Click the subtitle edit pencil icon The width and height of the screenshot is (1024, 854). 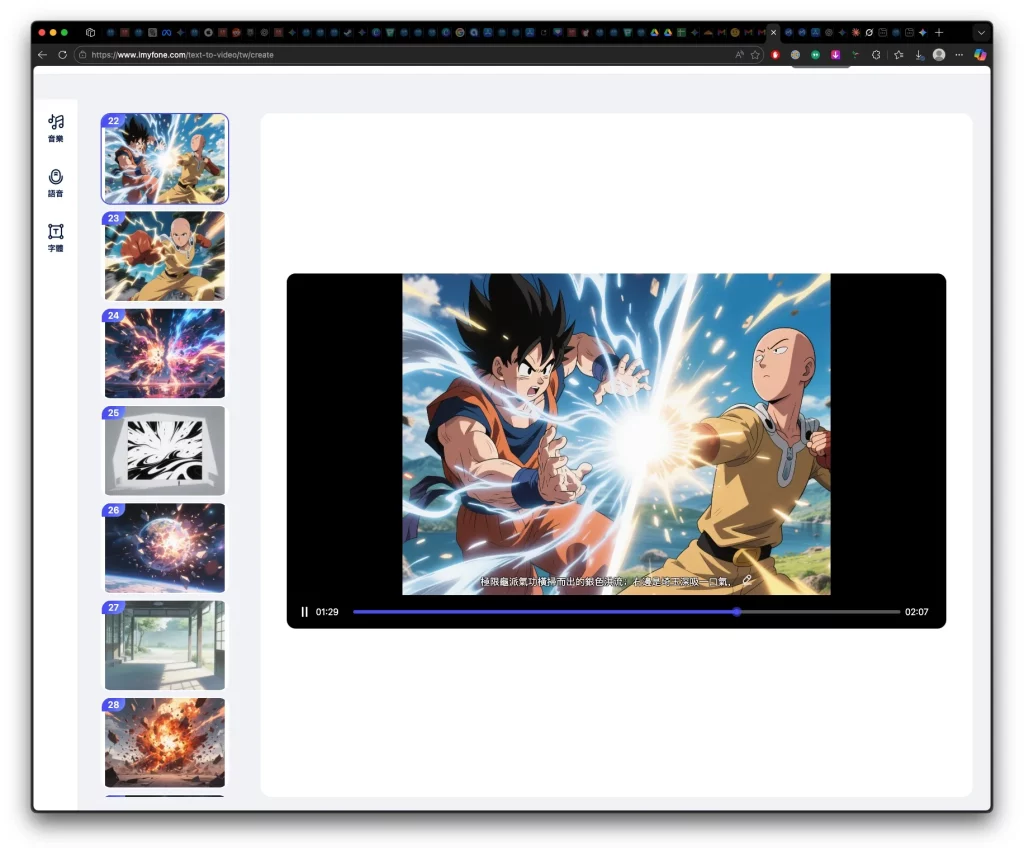tap(746, 580)
